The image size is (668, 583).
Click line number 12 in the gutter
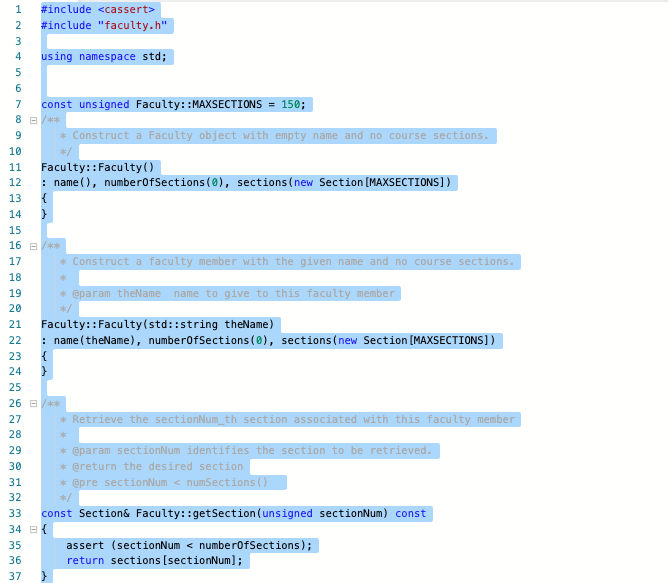click(15, 182)
